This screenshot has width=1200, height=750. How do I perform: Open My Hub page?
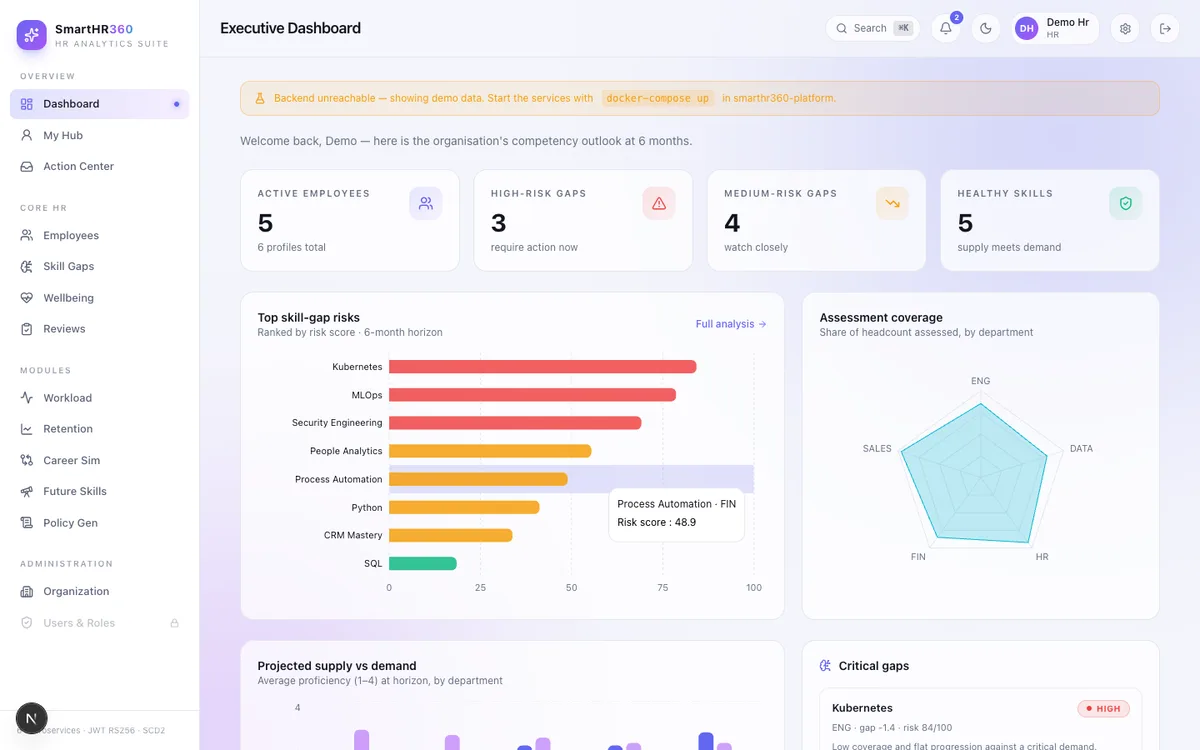pyautogui.click(x=100, y=135)
